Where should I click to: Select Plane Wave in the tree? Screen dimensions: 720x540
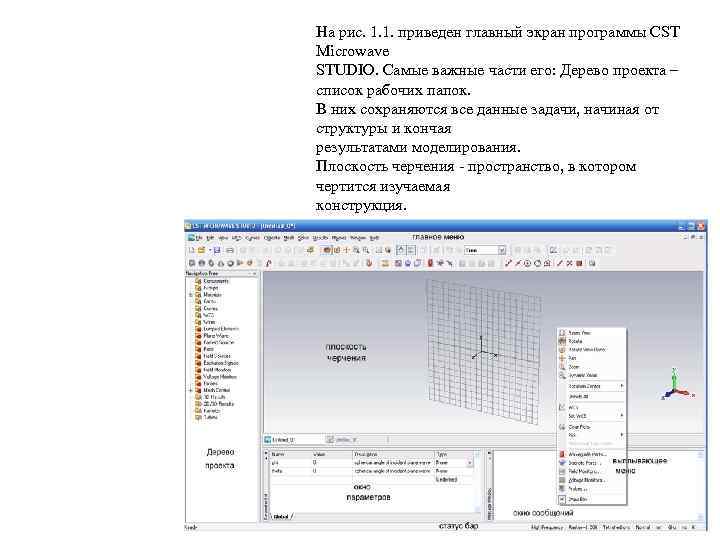(216, 336)
